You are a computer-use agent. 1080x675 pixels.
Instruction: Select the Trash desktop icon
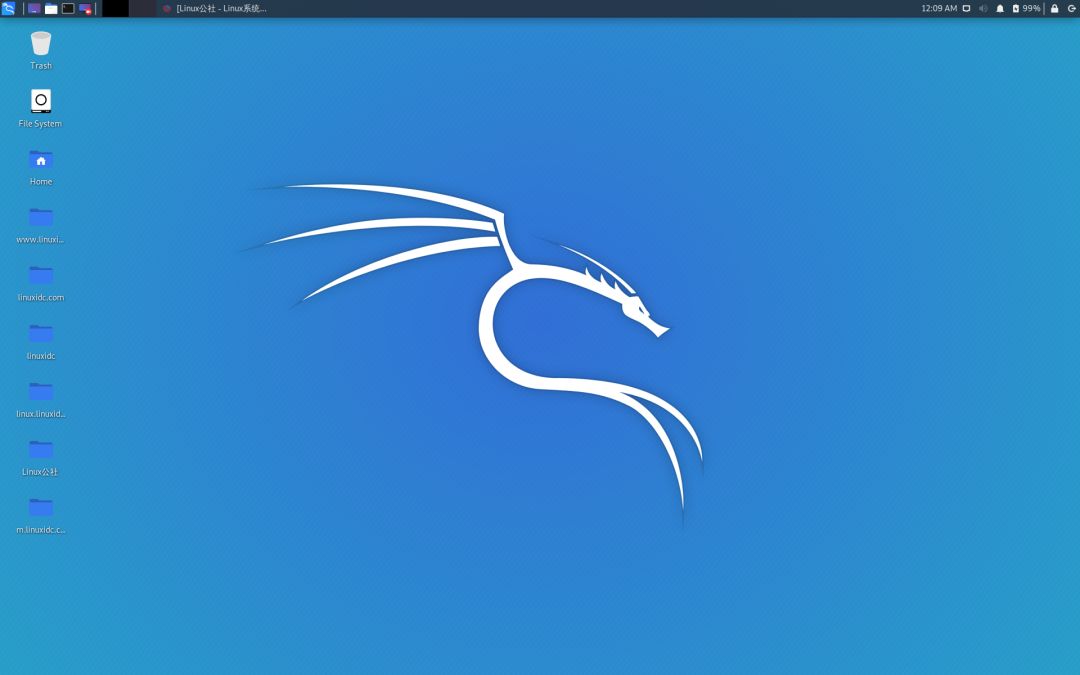click(41, 50)
